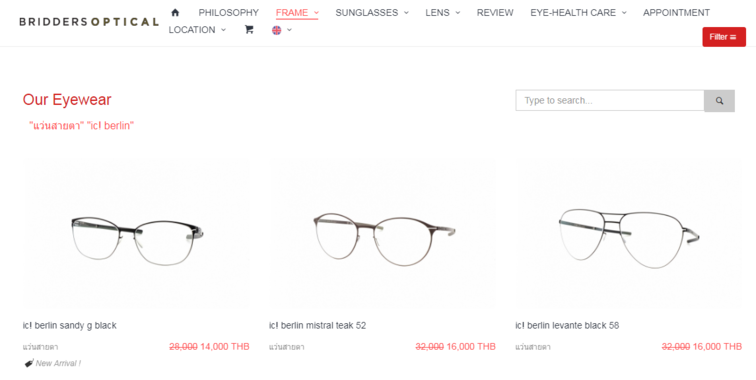
Task: Expand the LENS dropdown menu
Action: [x=443, y=13]
